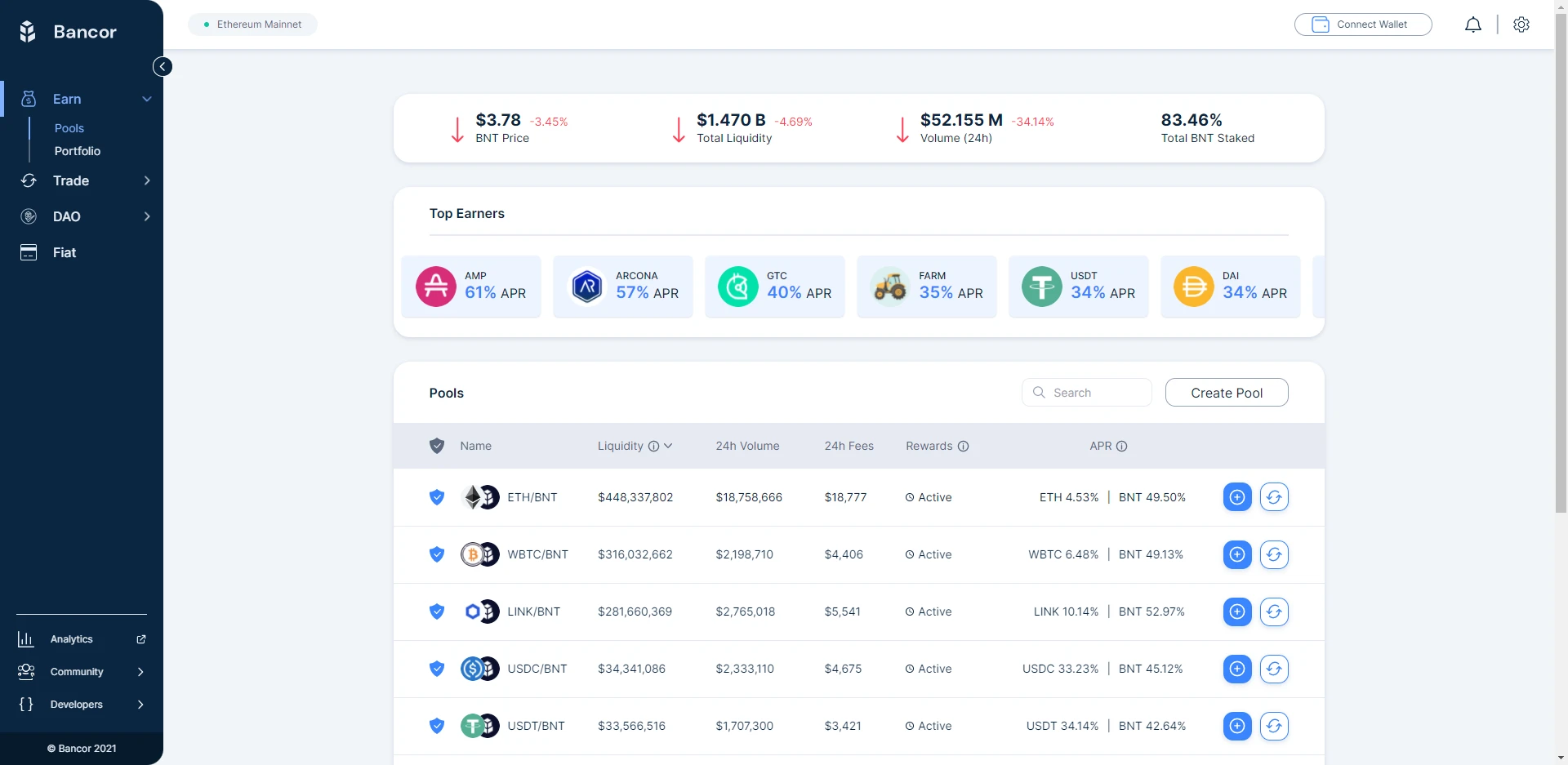Image resolution: width=1568 pixels, height=765 pixels.
Task: Open the notifications bell
Action: (1472, 24)
